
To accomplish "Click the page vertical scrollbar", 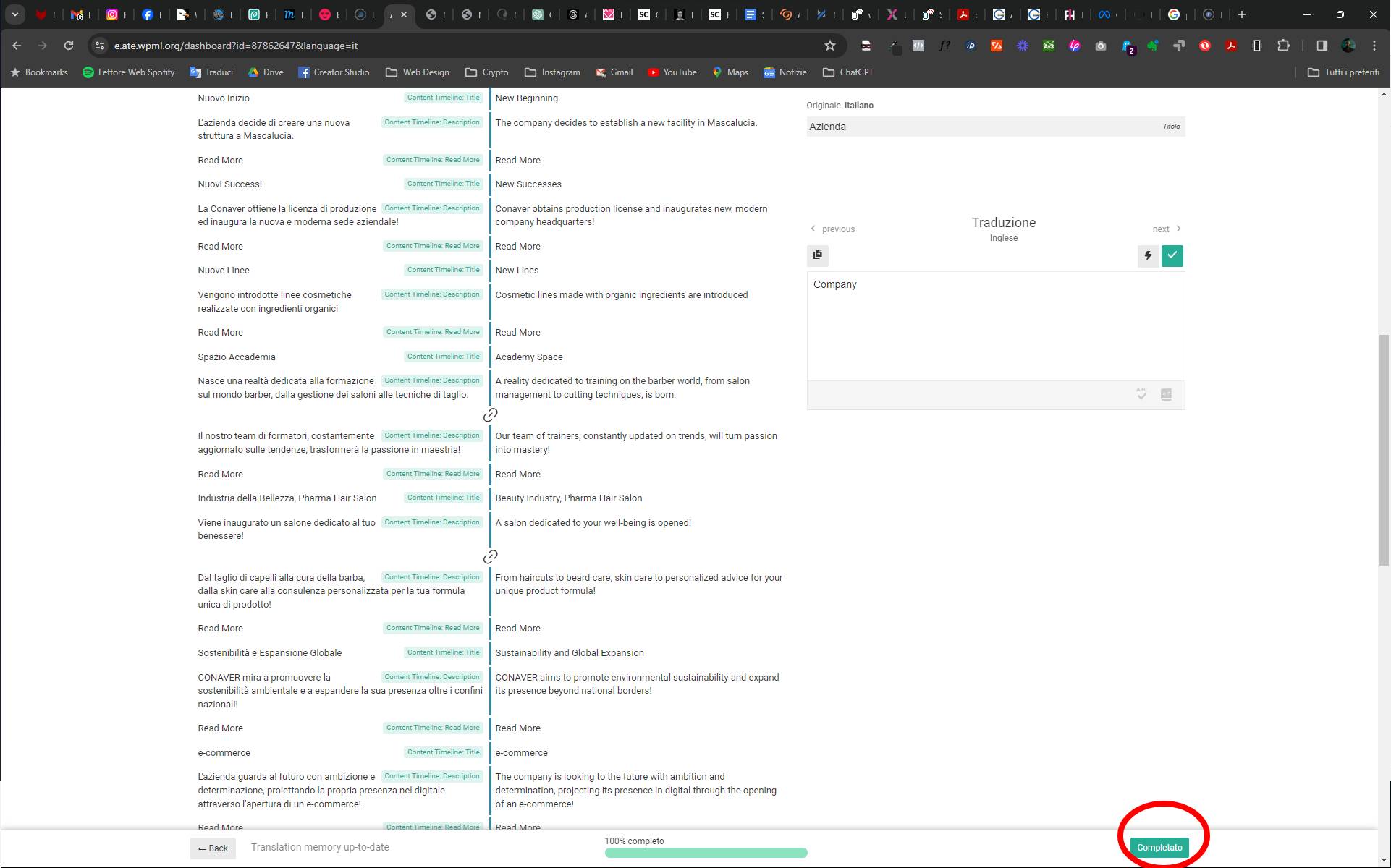I will pyautogui.click(x=1384, y=448).
